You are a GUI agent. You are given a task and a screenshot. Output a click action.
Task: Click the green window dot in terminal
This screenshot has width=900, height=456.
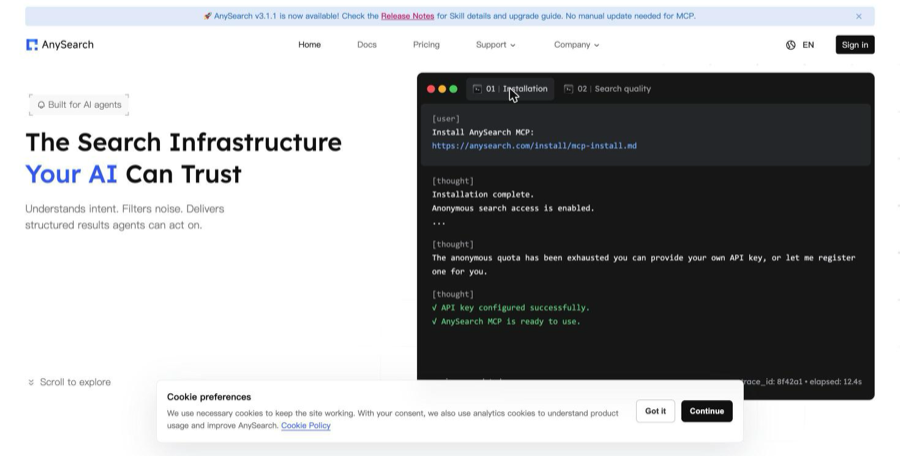pos(453,89)
